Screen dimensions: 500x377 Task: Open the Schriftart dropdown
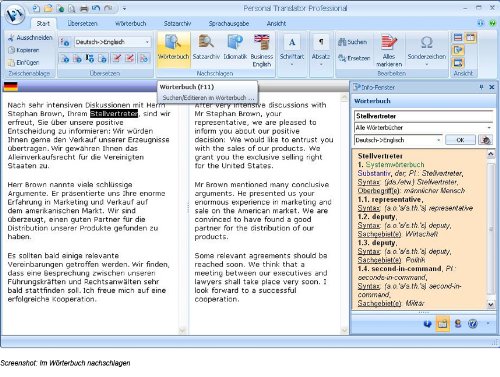coord(292,50)
